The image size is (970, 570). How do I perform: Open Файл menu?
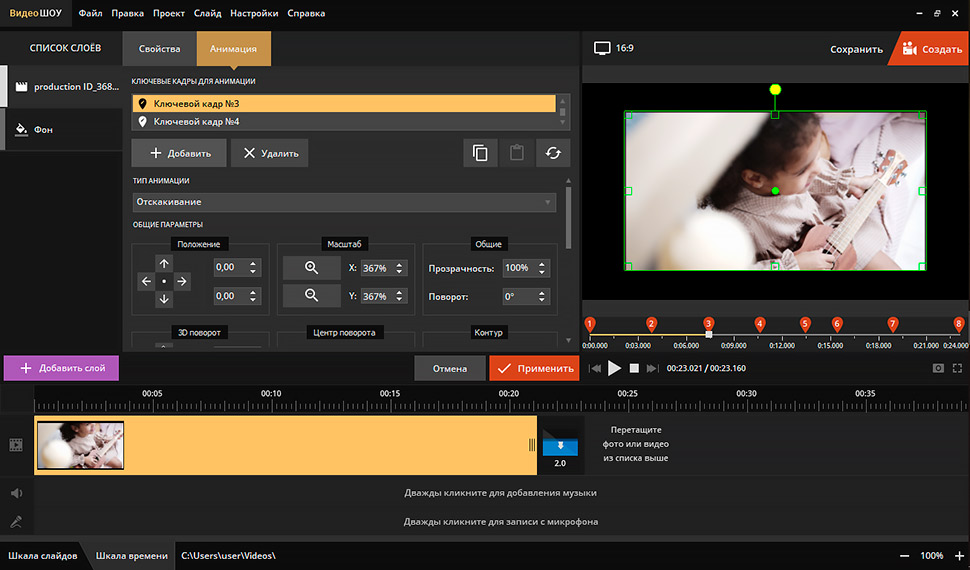point(90,13)
